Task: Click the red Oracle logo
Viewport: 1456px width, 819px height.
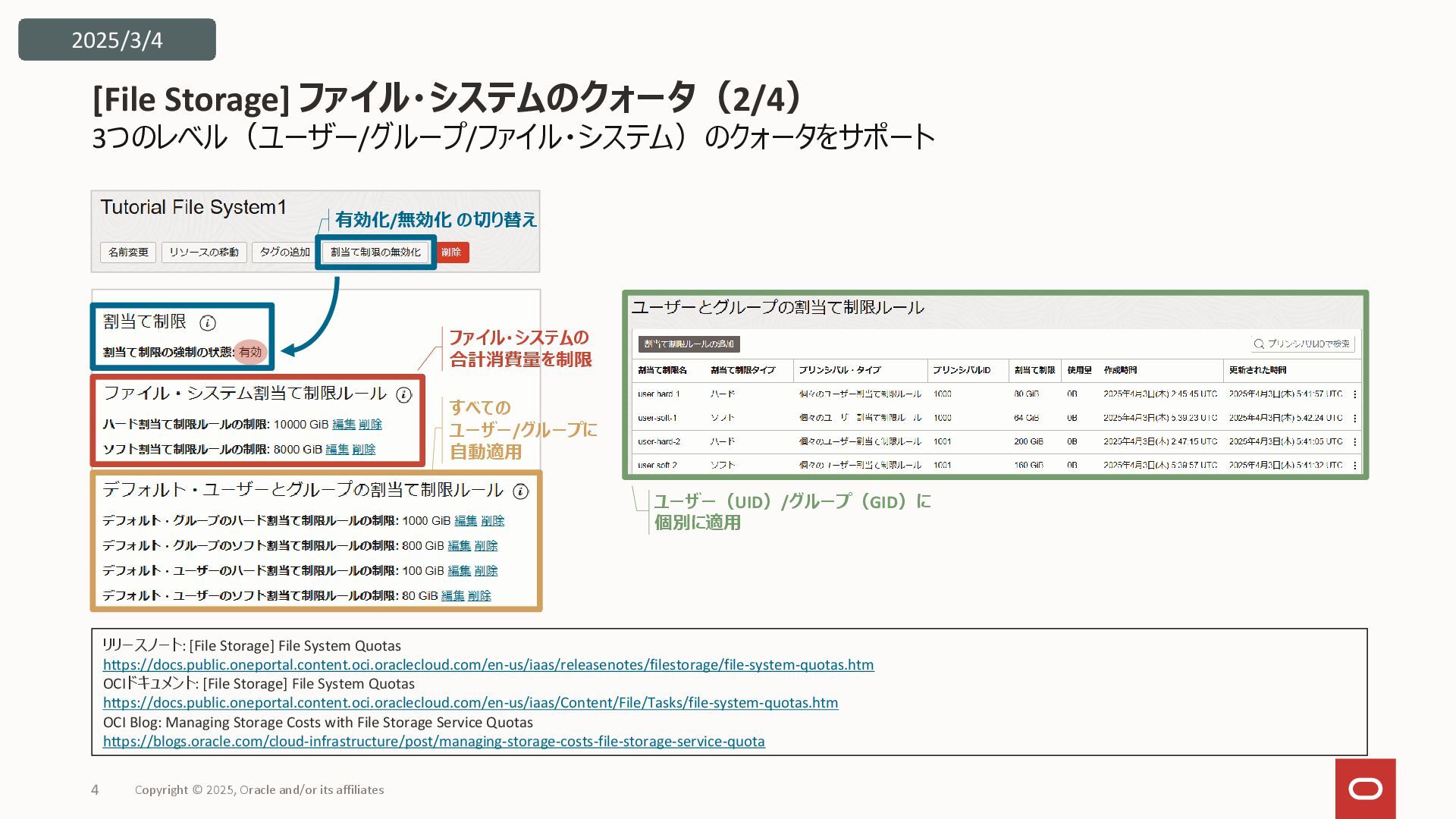Action: pyautogui.click(x=1365, y=789)
